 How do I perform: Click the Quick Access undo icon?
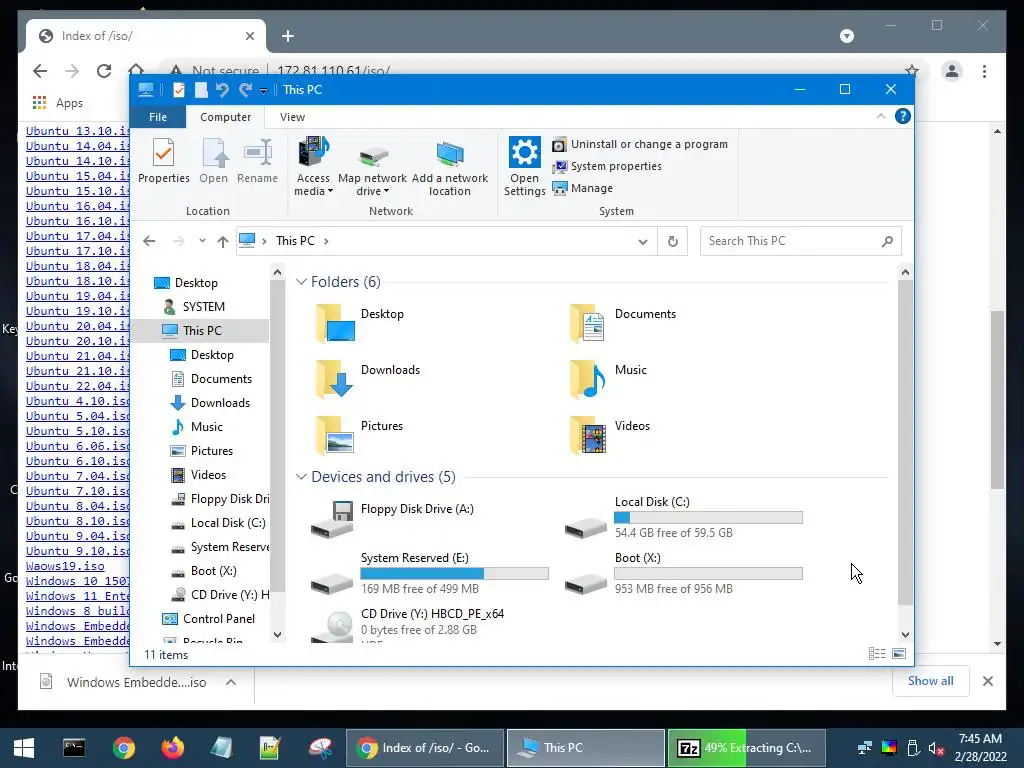pyautogui.click(x=222, y=89)
